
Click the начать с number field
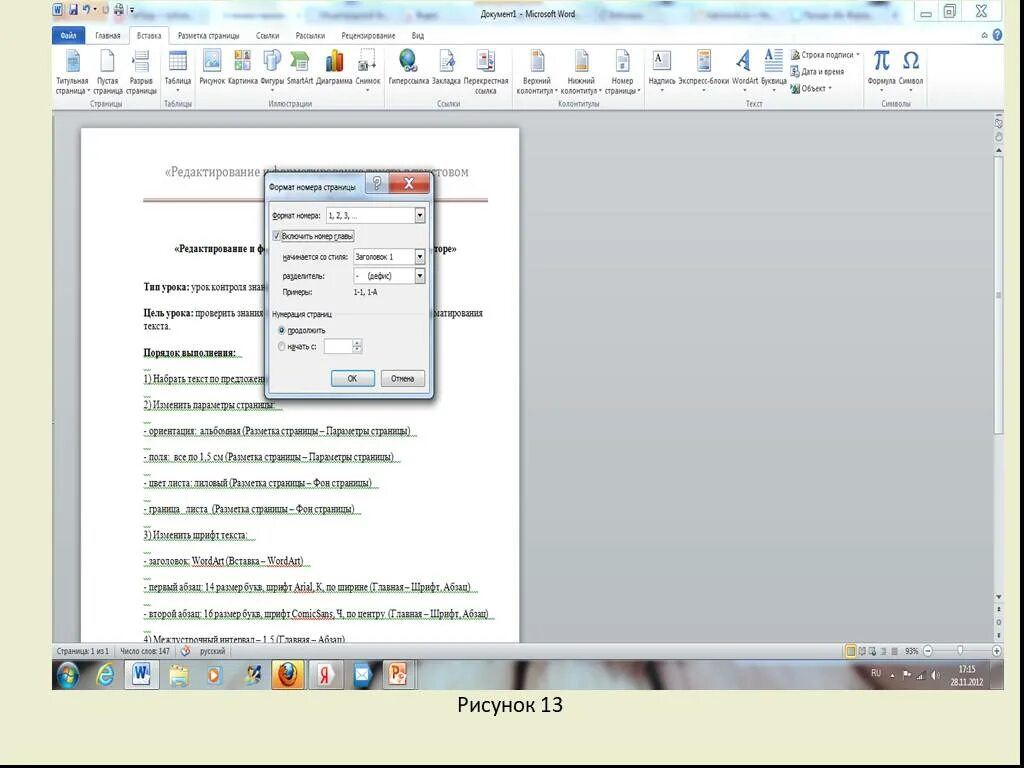338,347
